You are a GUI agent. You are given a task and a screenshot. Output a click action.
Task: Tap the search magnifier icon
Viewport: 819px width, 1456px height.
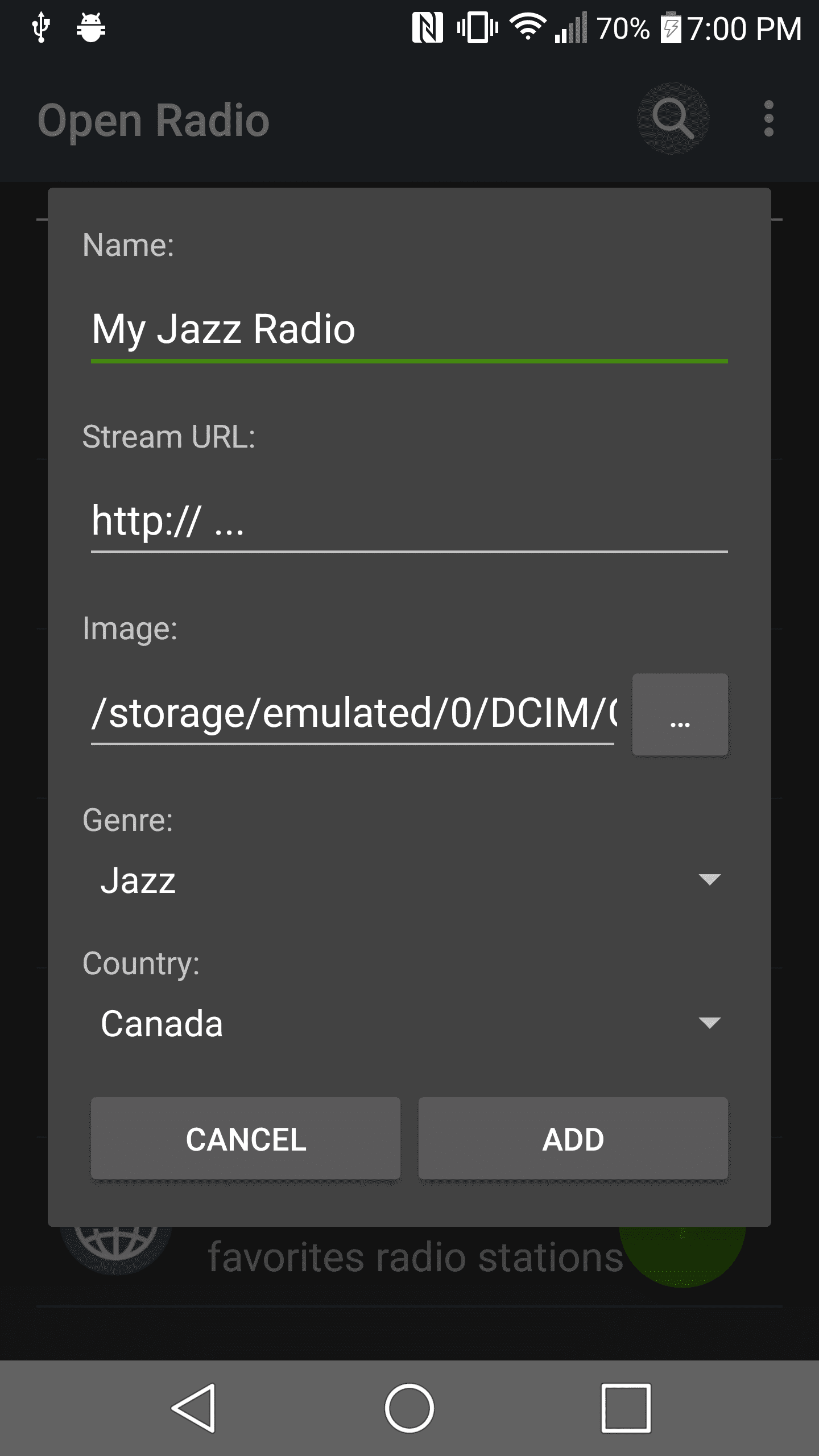click(673, 119)
